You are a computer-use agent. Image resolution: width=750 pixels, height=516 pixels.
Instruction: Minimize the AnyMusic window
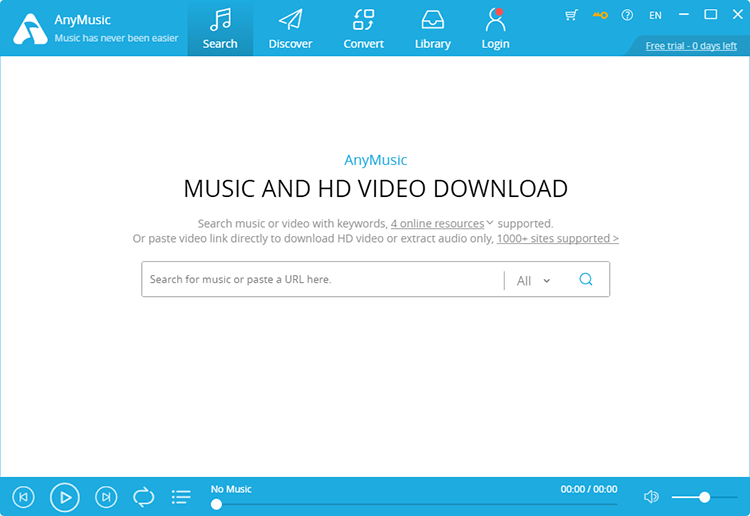(684, 15)
